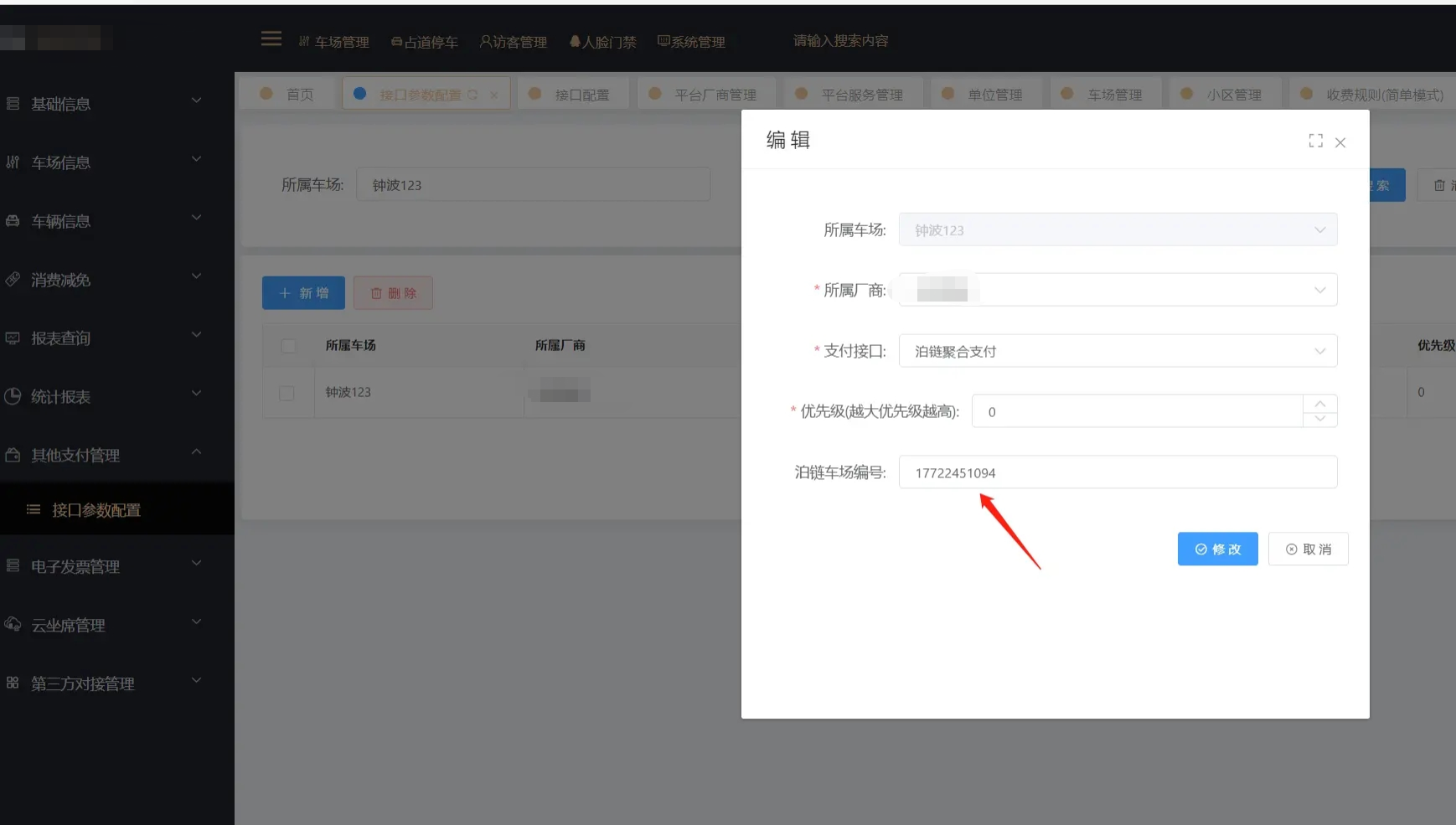This screenshot has width=1456, height=825.
Task: Click the 泊链车场编号 input field
Action: 1118,472
